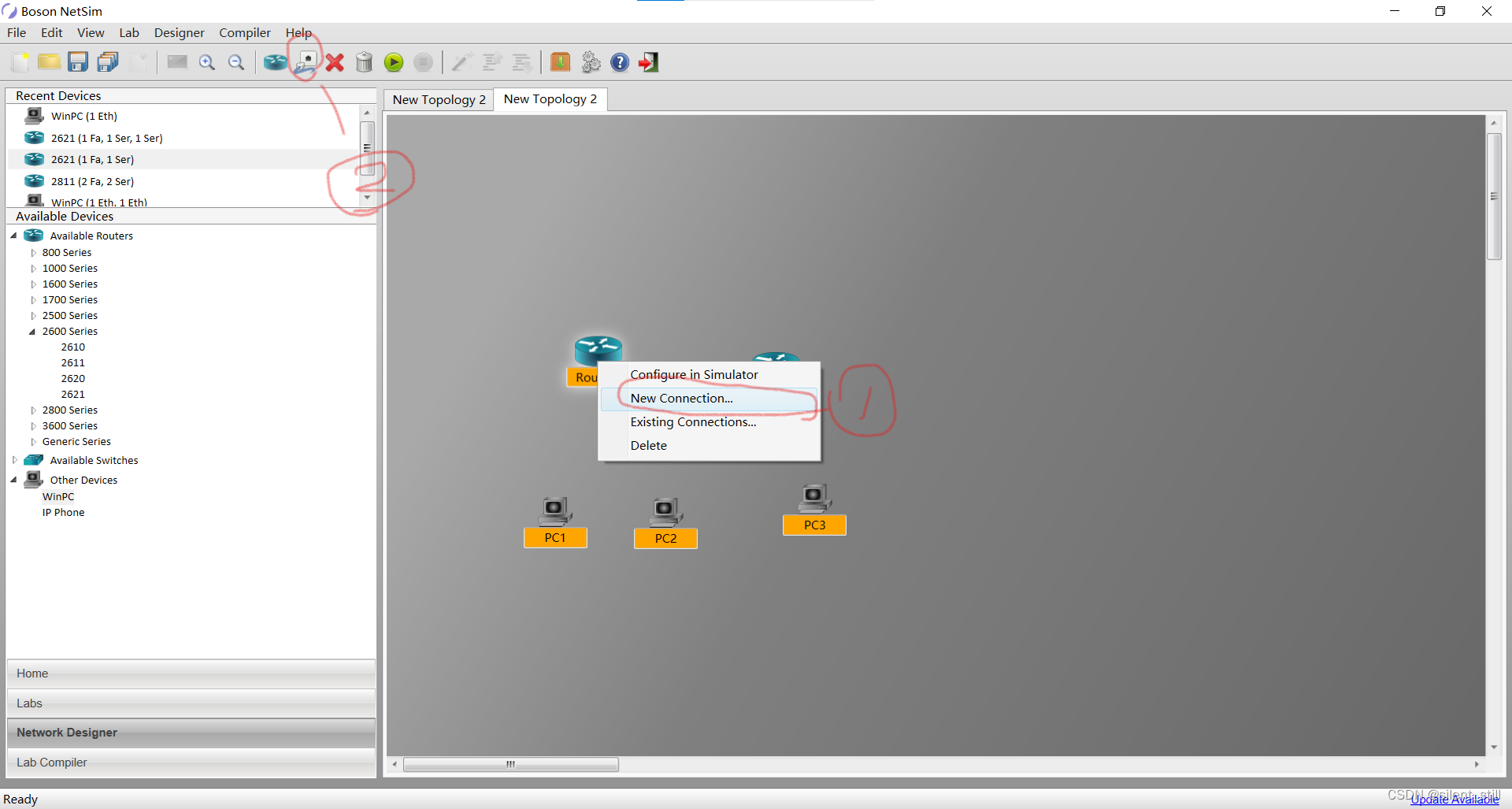Open help with the blue question icon
This screenshot has width=1512, height=809.
[620, 62]
